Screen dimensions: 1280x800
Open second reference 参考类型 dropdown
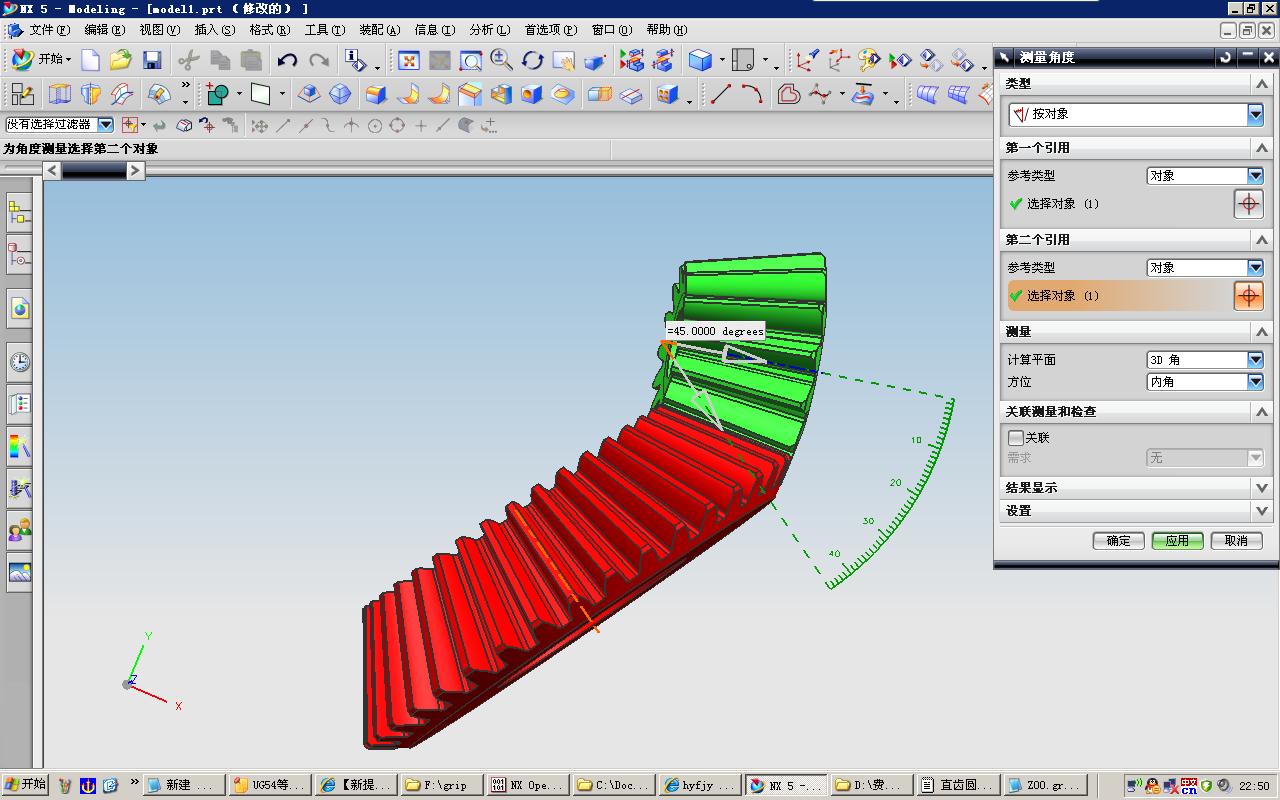[x=1205, y=268]
